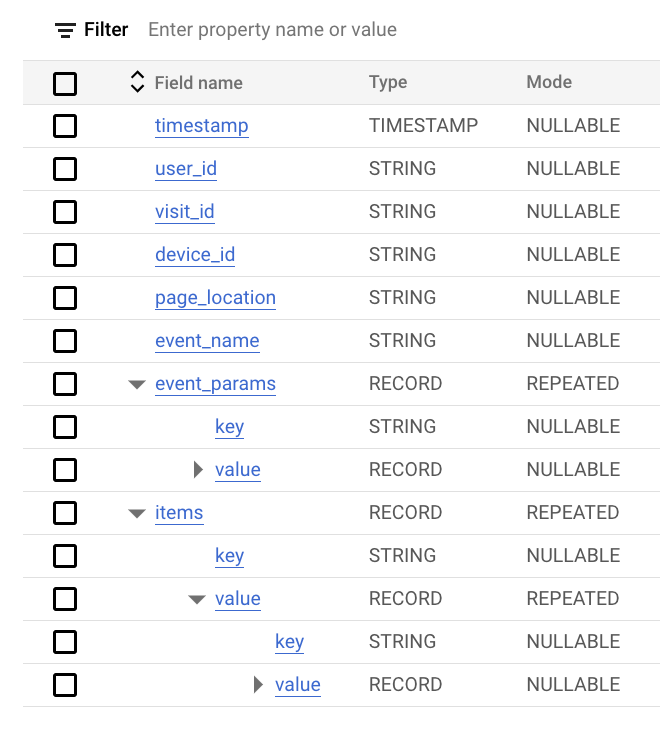Open the timestamp field link
660x744 pixels.
(202, 126)
